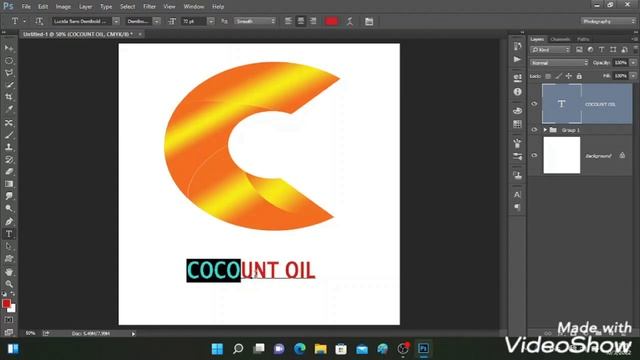Viewport: 640px width, 360px height.
Task: Toggle lock transparent pixels
Action: [548, 76]
